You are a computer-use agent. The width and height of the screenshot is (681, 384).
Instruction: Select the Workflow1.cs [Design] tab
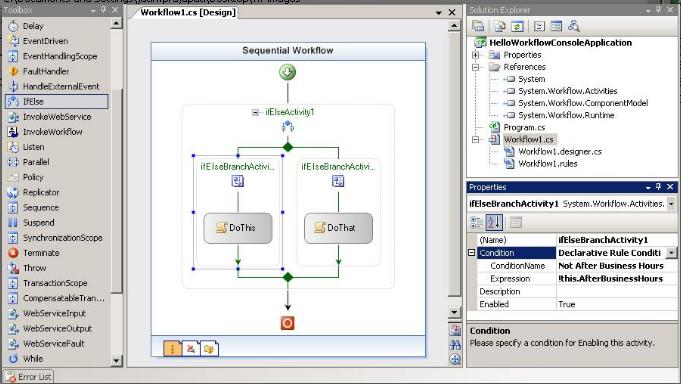tap(188, 13)
